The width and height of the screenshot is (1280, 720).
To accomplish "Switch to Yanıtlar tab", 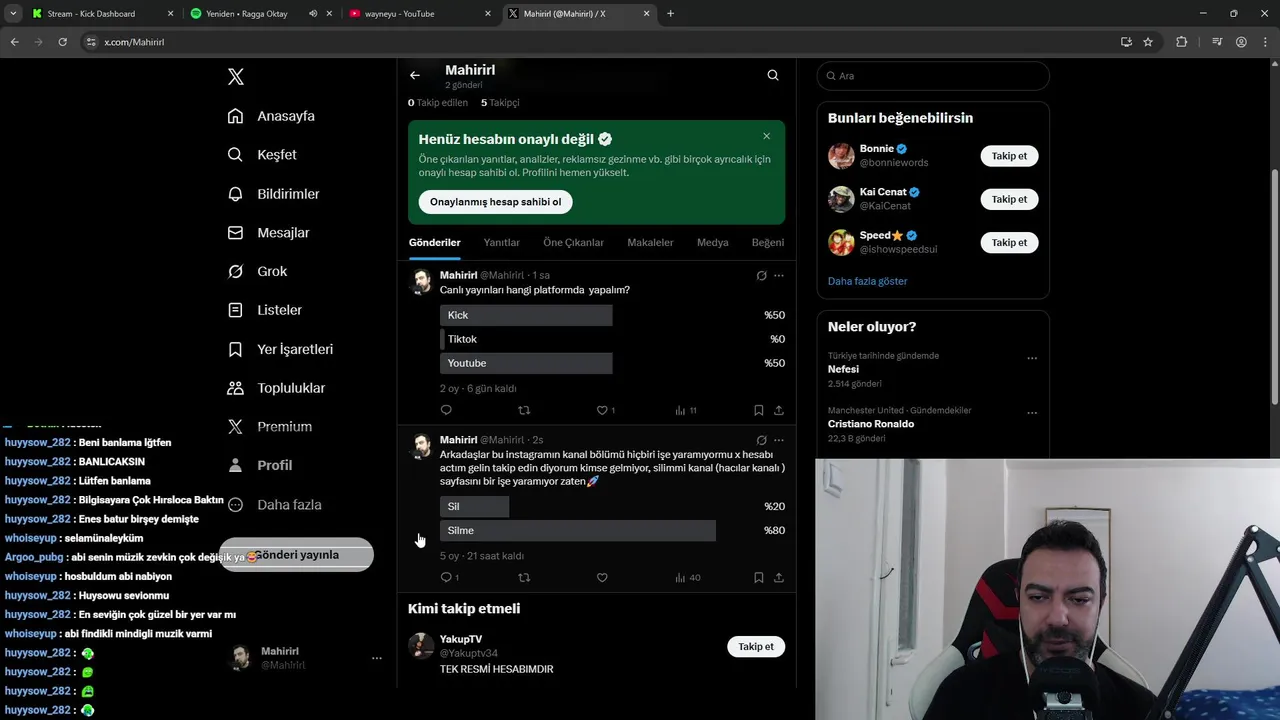I will pos(502,242).
